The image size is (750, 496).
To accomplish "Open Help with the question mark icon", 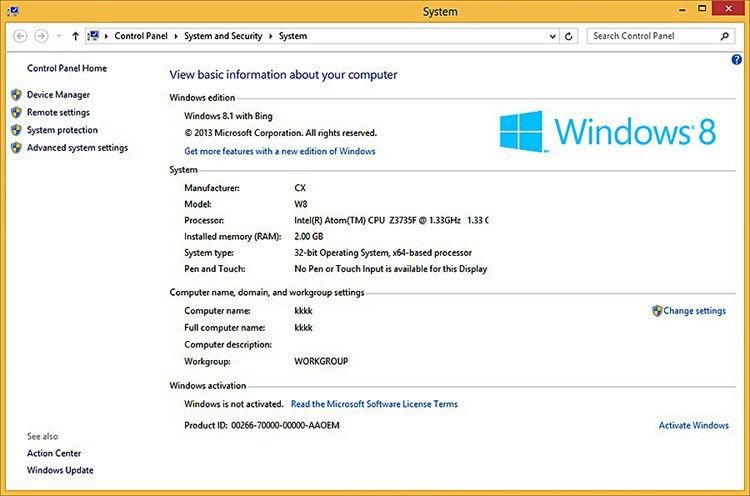I will [737, 59].
